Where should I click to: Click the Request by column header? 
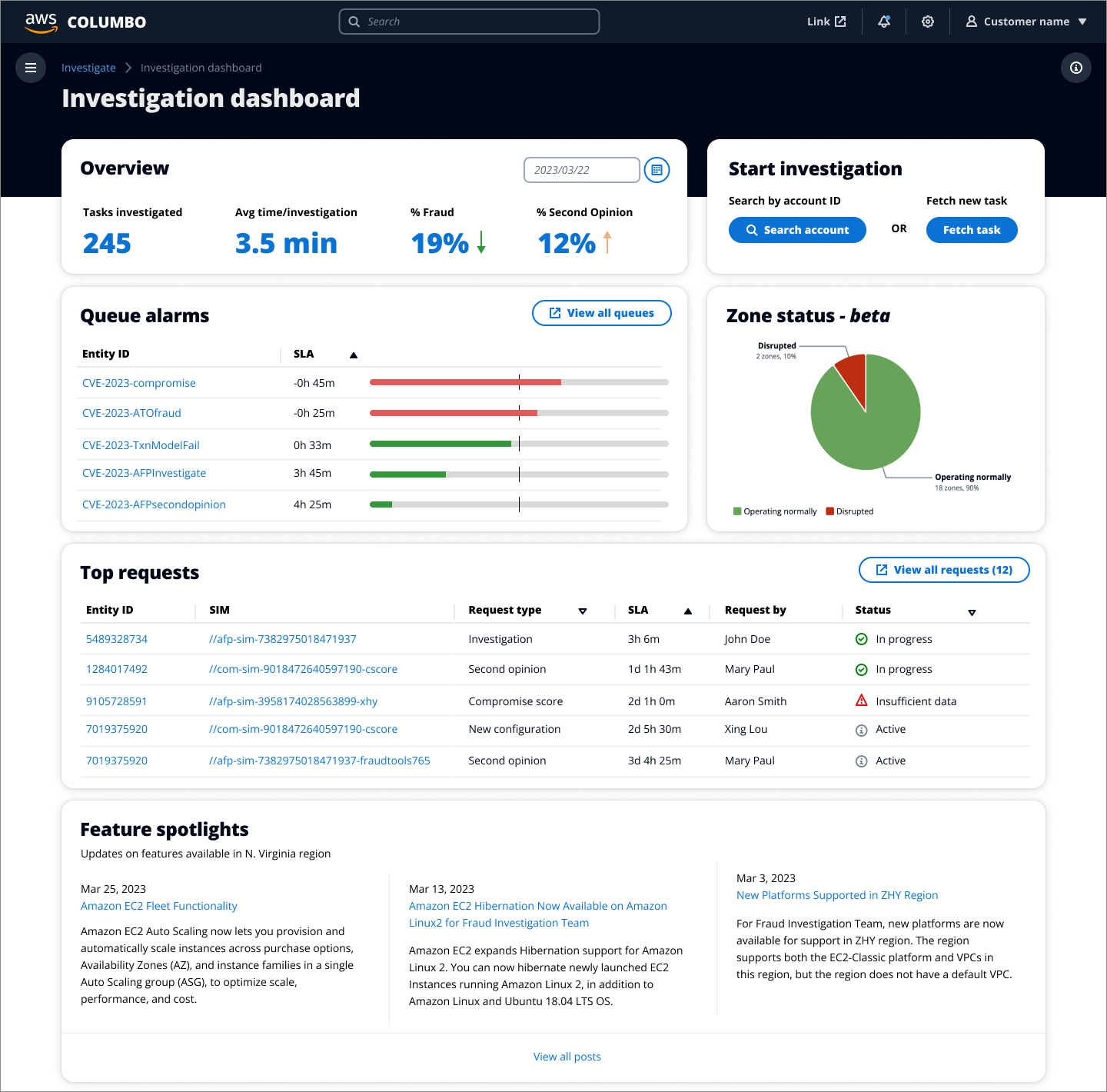(x=756, y=610)
